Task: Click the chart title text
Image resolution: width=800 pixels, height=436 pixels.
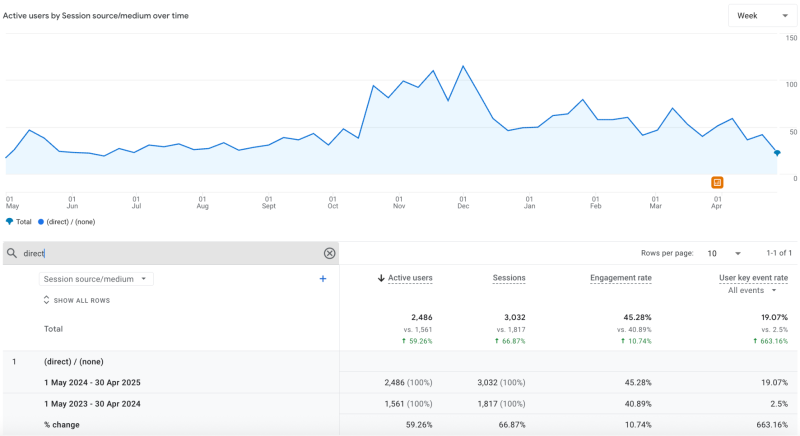Action: click(x=96, y=16)
